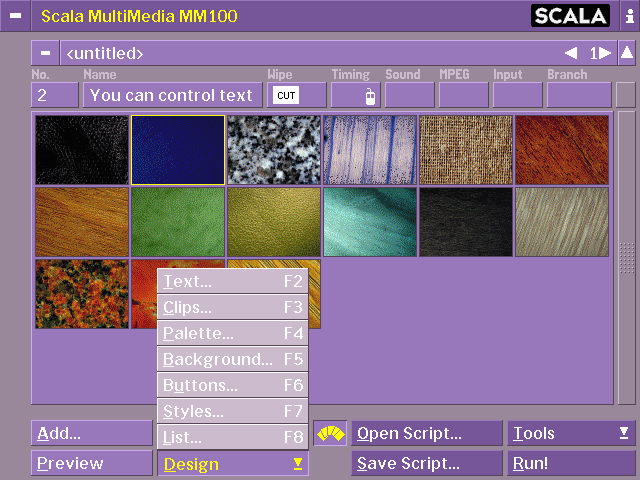The width and height of the screenshot is (640, 480).
Task: Click the page name field
Action: click(171, 96)
